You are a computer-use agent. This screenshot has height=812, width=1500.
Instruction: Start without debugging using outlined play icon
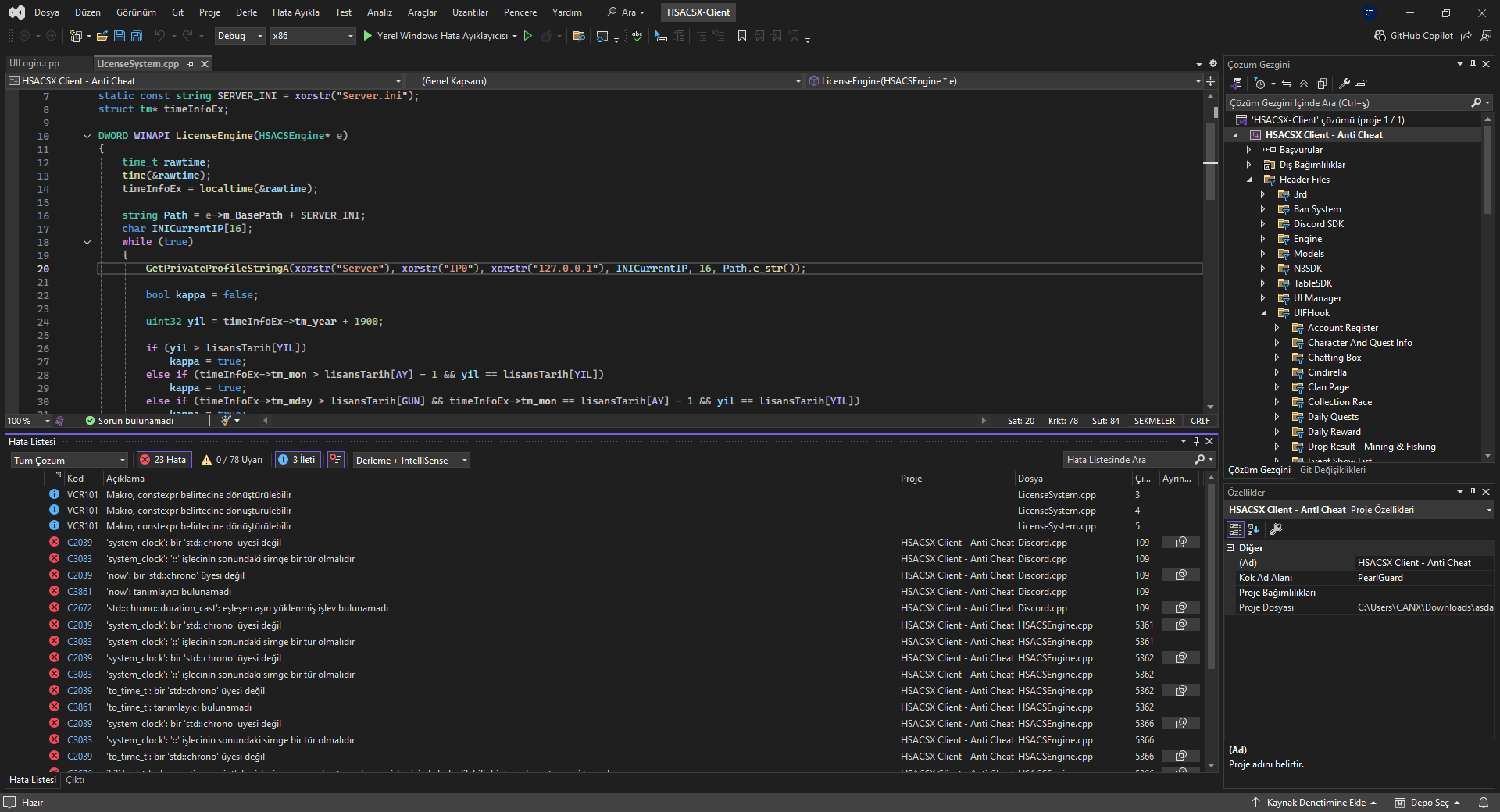528,36
